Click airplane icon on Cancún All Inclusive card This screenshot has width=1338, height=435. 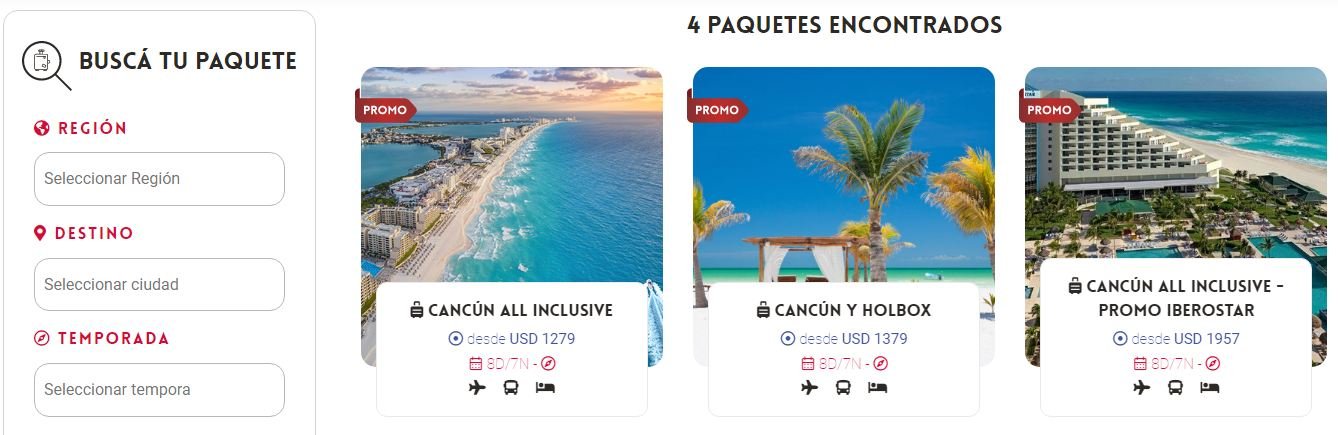[x=477, y=387]
